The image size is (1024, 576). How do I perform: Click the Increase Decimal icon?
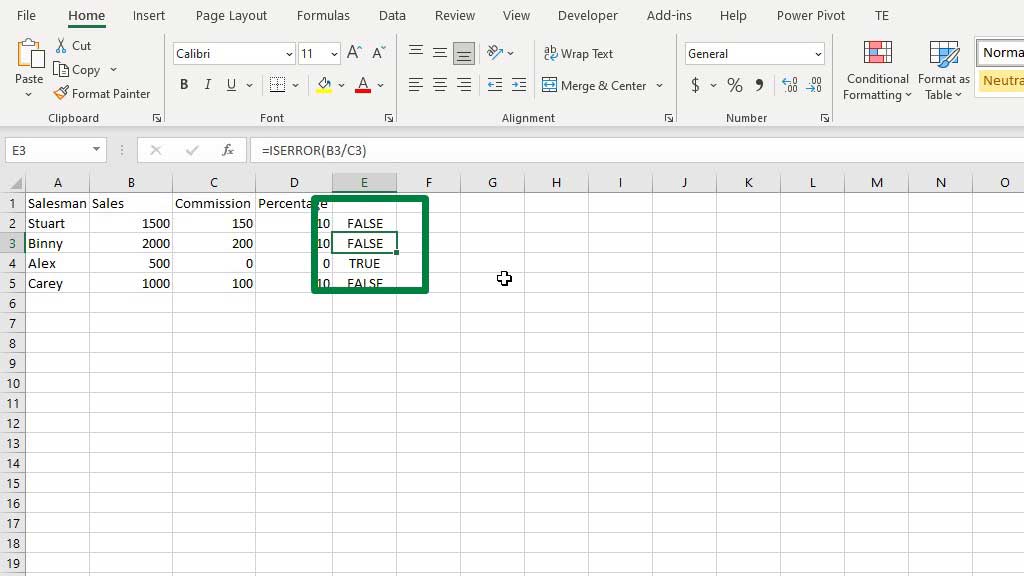pyautogui.click(x=789, y=85)
